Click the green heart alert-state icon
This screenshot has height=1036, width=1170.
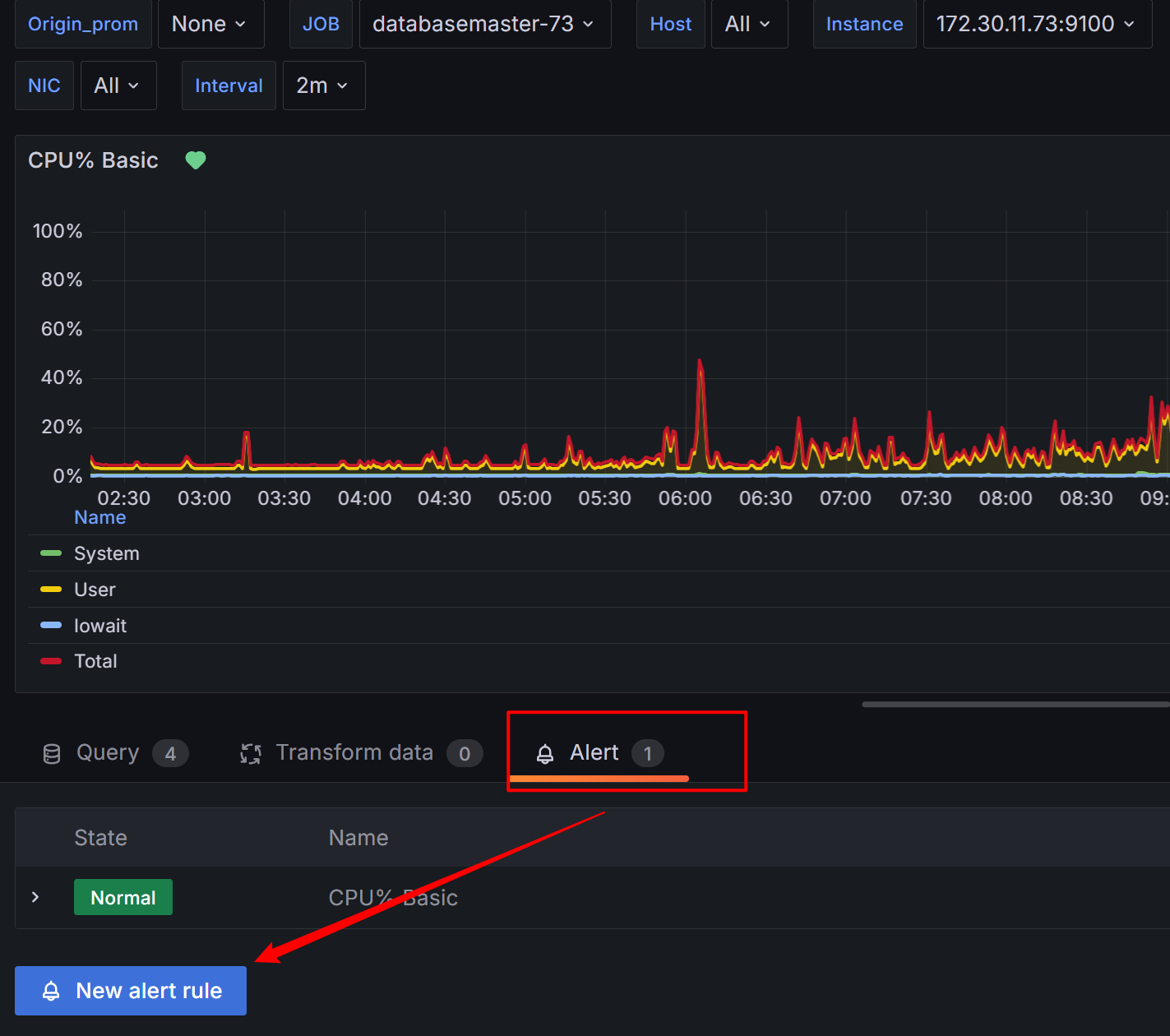pyautogui.click(x=196, y=160)
